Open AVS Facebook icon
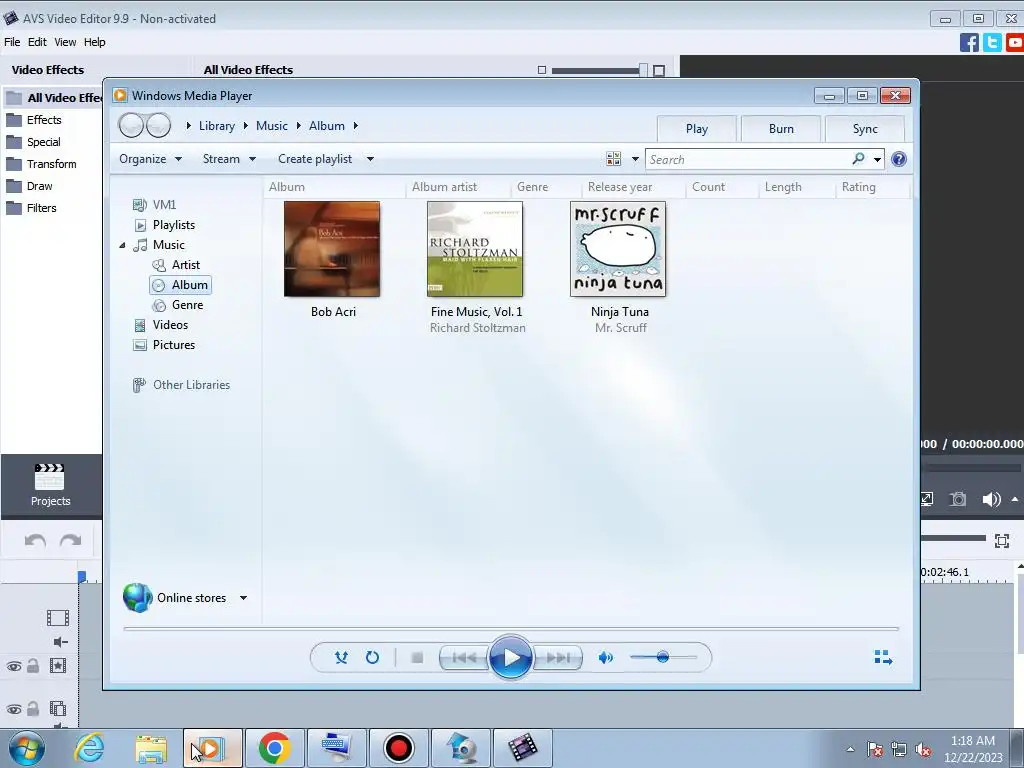The width and height of the screenshot is (1024, 768). (969, 42)
